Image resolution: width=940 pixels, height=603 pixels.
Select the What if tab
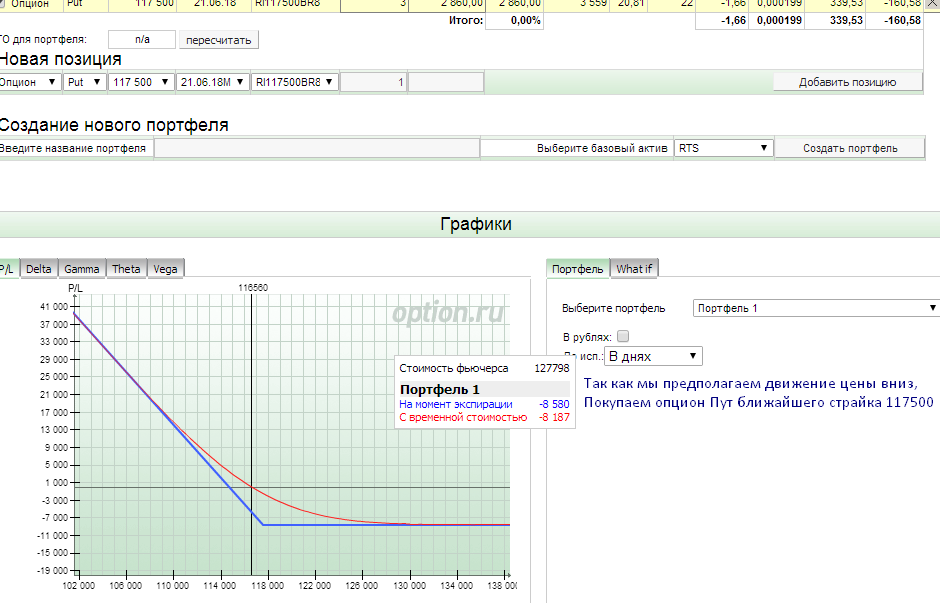(634, 269)
